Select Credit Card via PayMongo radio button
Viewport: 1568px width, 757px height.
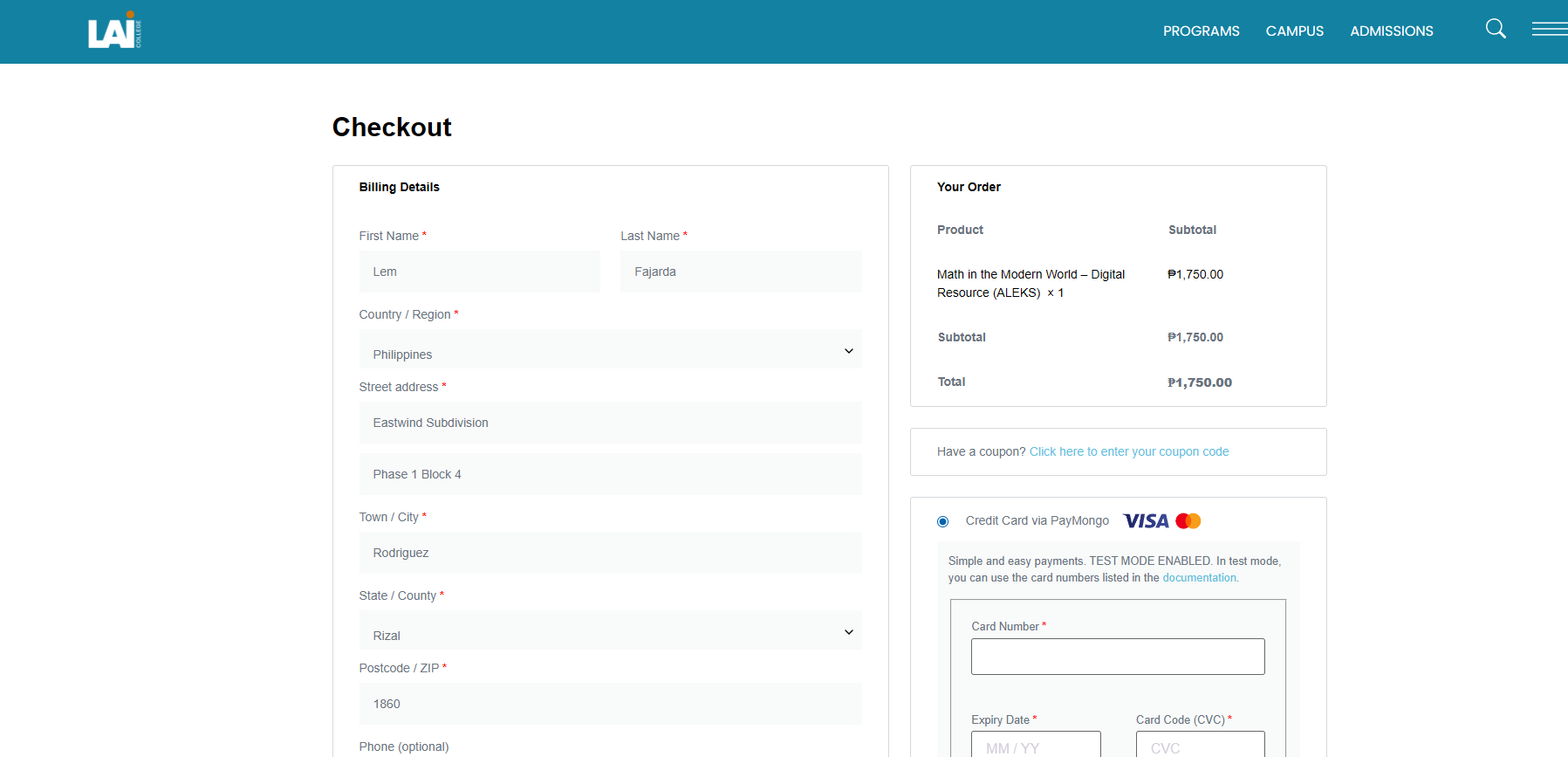[x=942, y=521]
